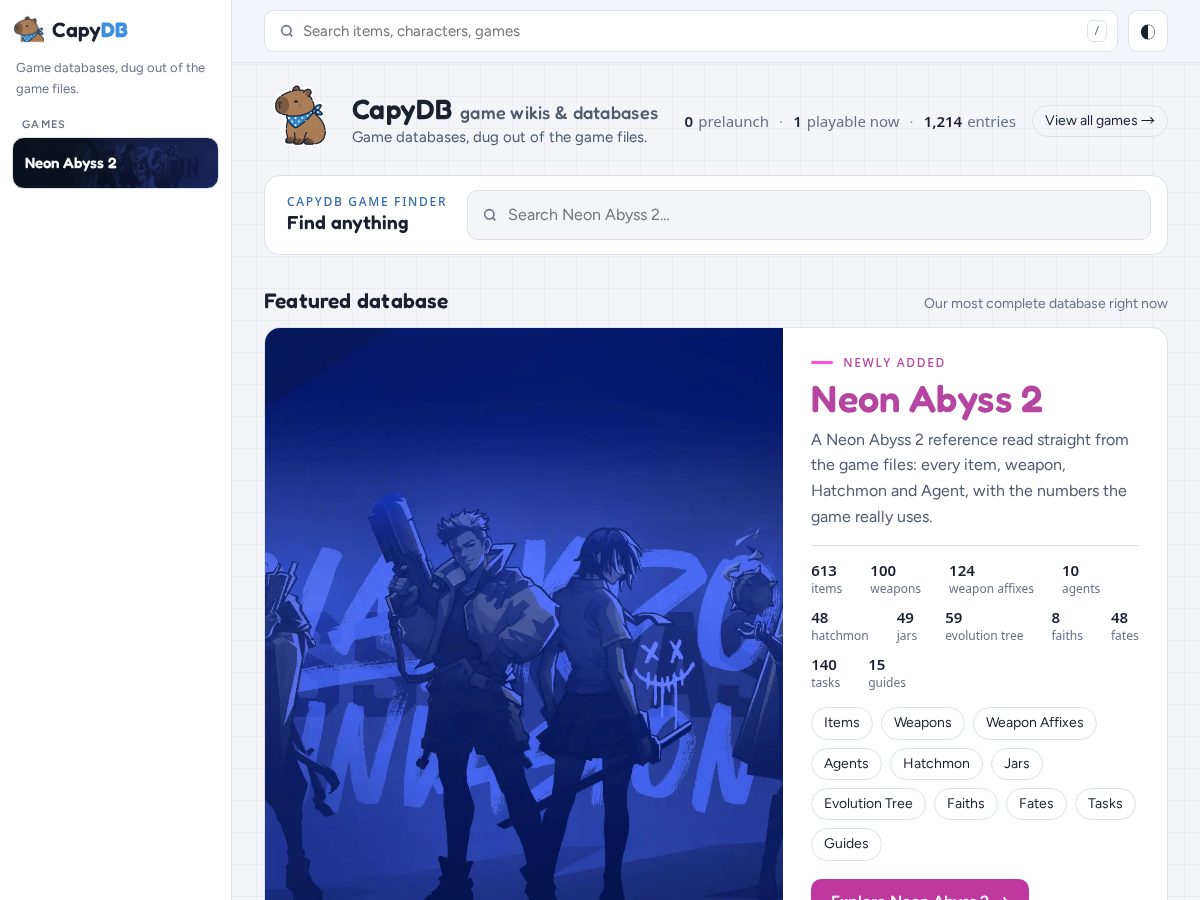Click the Neon Abyss 2 featured title
Image resolution: width=1200 pixels, height=900 pixels.
pos(927,400)
